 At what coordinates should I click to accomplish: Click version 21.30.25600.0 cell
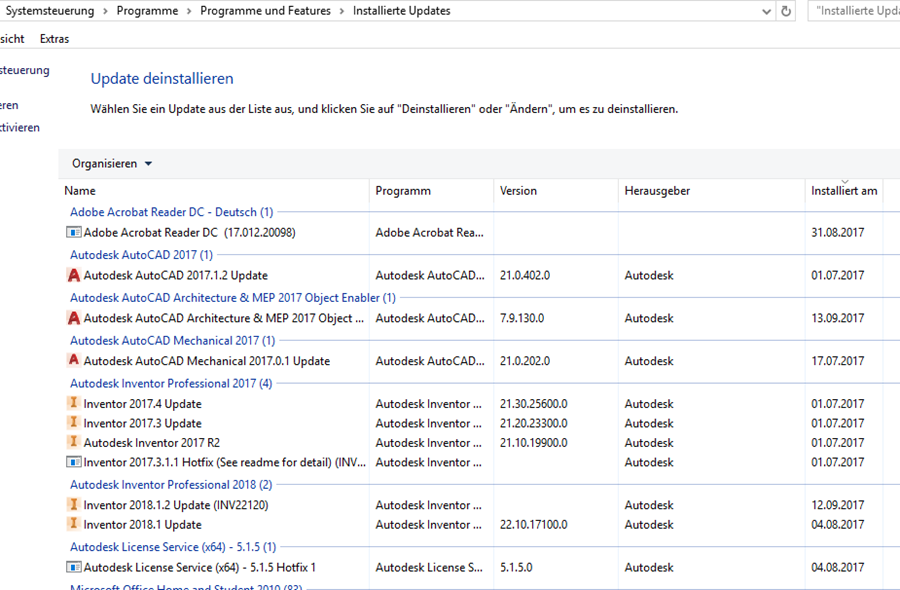coord(533,403)
